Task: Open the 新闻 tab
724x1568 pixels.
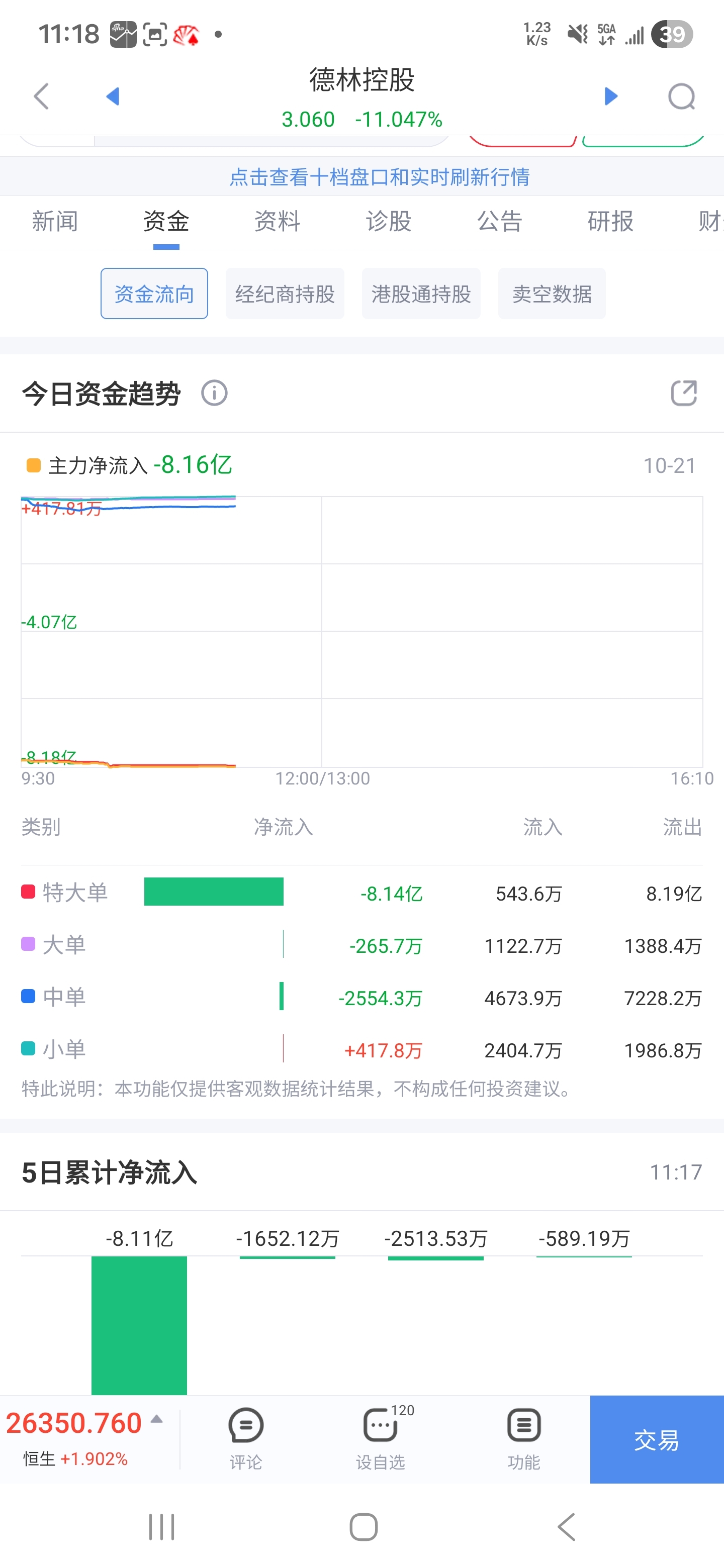Action: coord(55,222)
